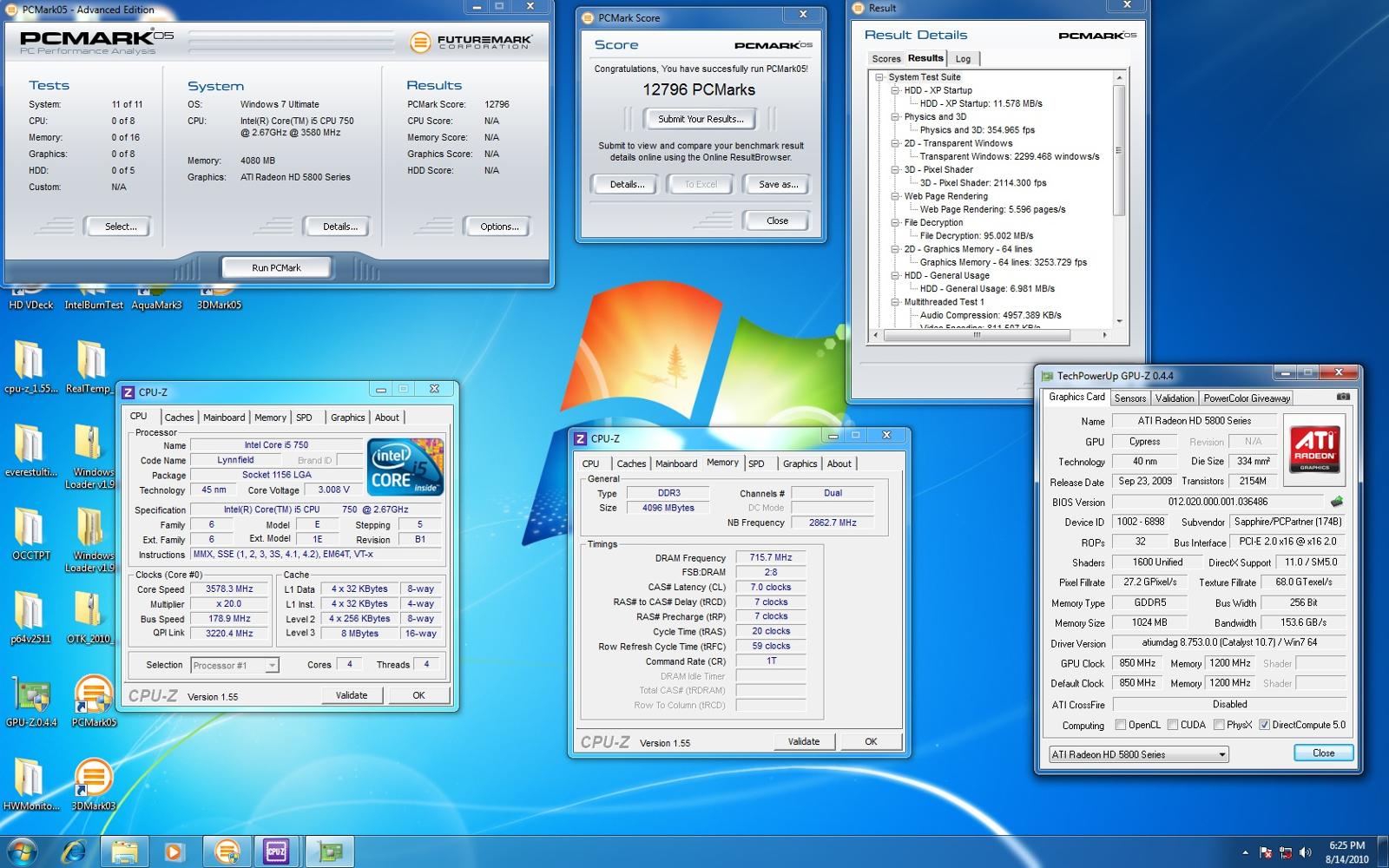Click the Result Details scroll down arrow
Viewport: 1389px width, 868px height.
[x=1119, y=321]
